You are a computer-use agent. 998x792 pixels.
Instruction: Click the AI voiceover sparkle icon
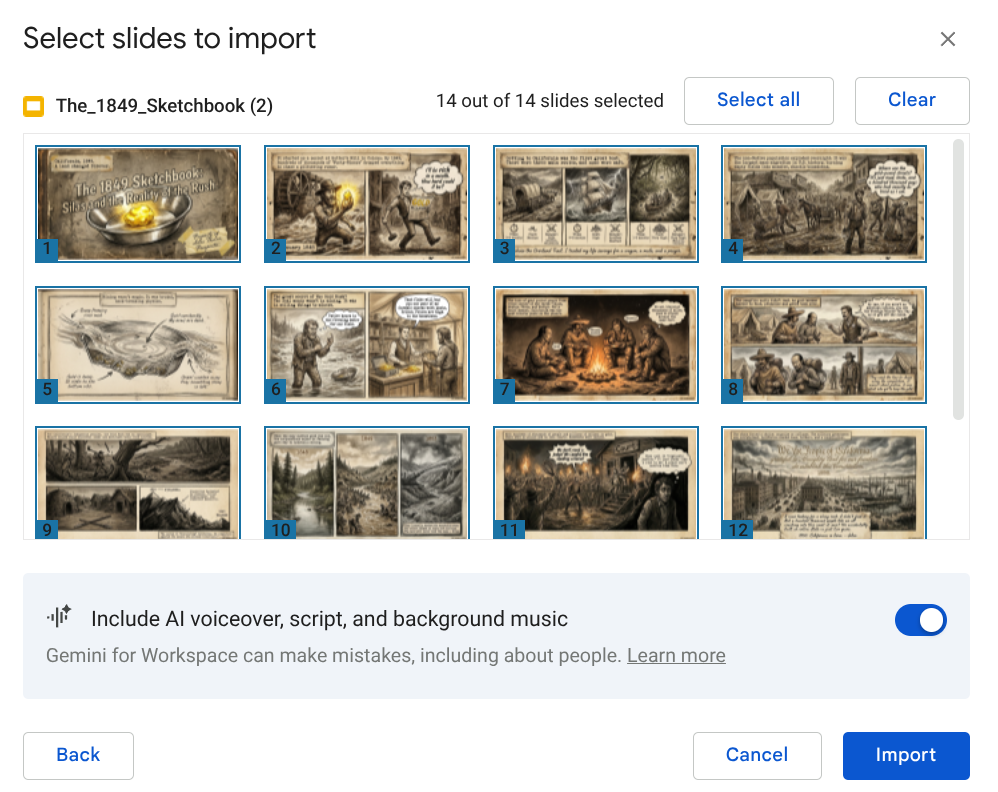[x=59, y=617]
